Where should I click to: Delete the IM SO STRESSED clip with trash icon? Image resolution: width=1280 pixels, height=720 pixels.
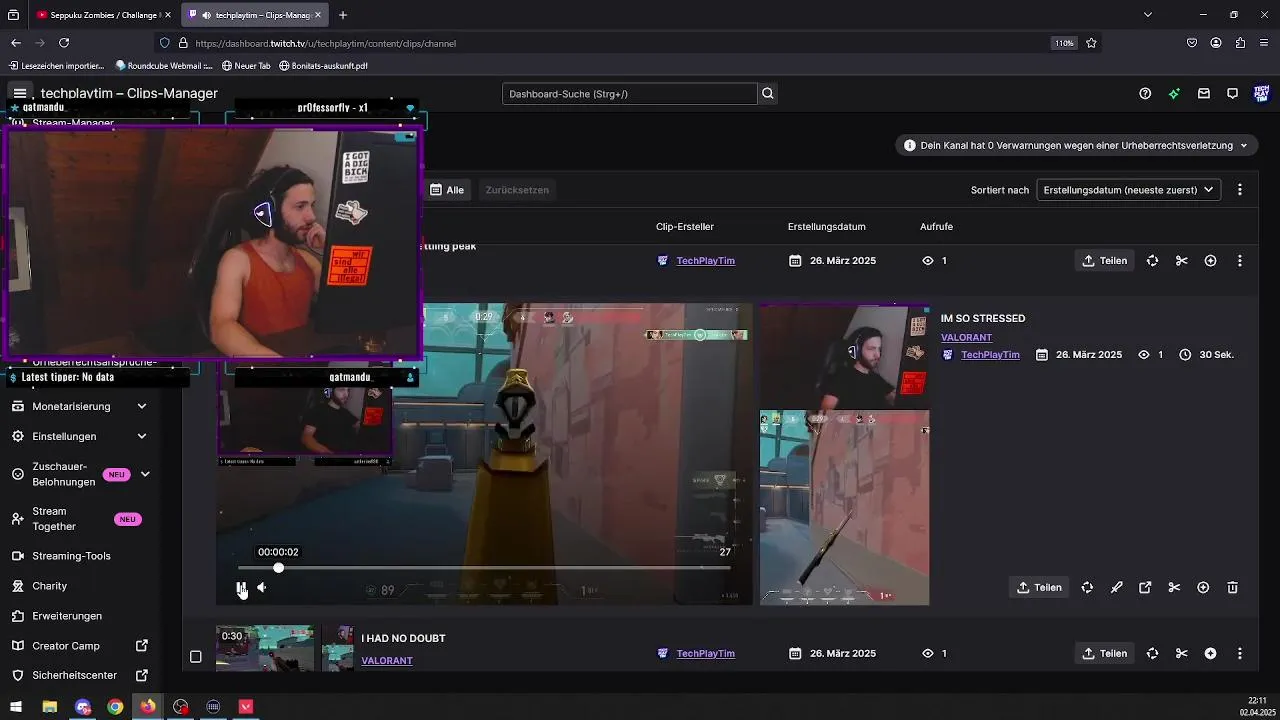click(x=1233, y=588)
